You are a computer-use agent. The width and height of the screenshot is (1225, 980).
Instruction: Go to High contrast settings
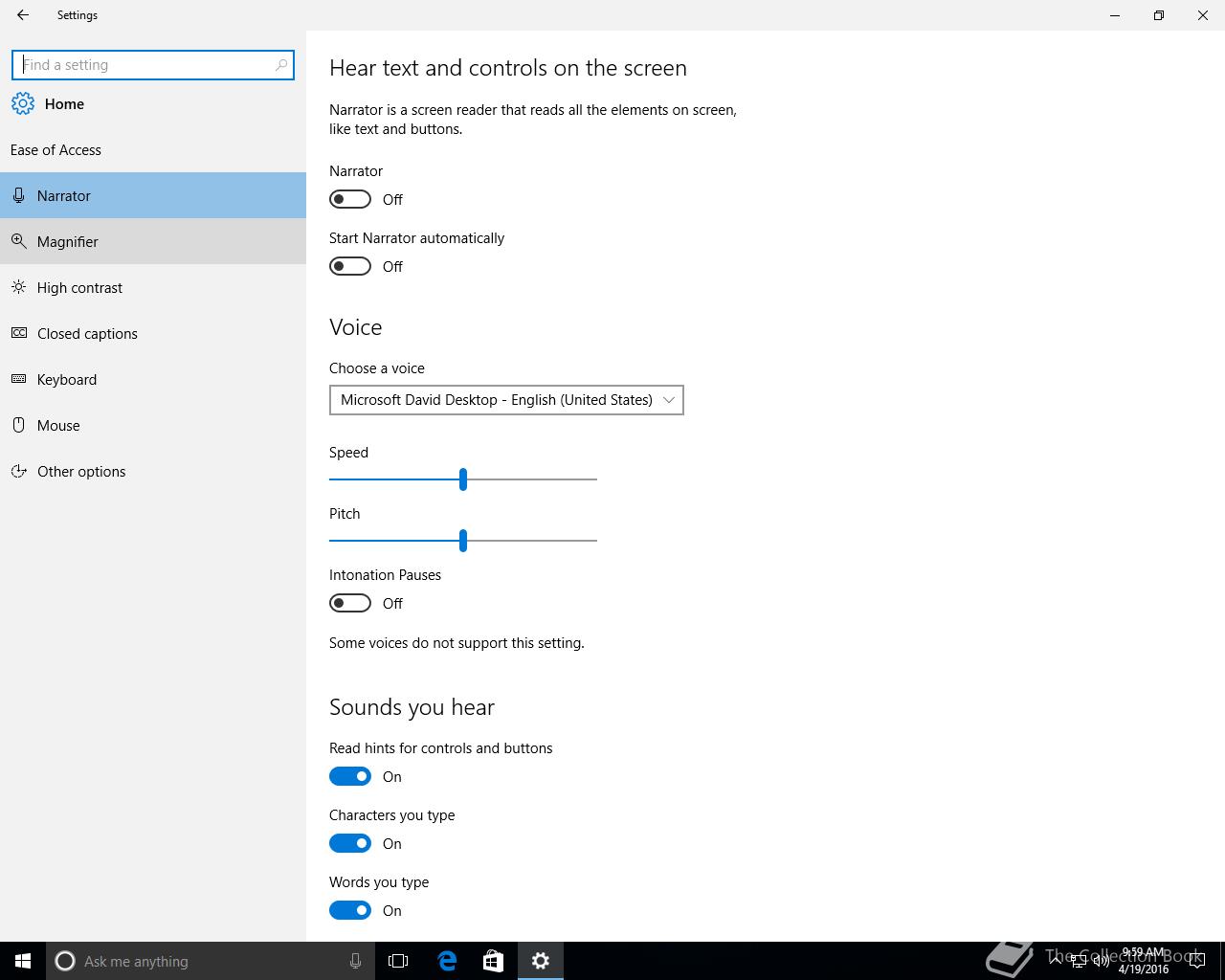(x=153, y=287)
